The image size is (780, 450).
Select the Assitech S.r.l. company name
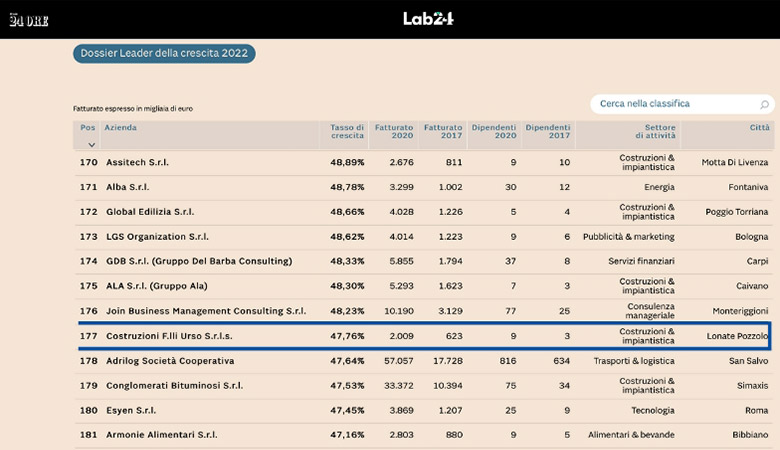pos(137,162)
